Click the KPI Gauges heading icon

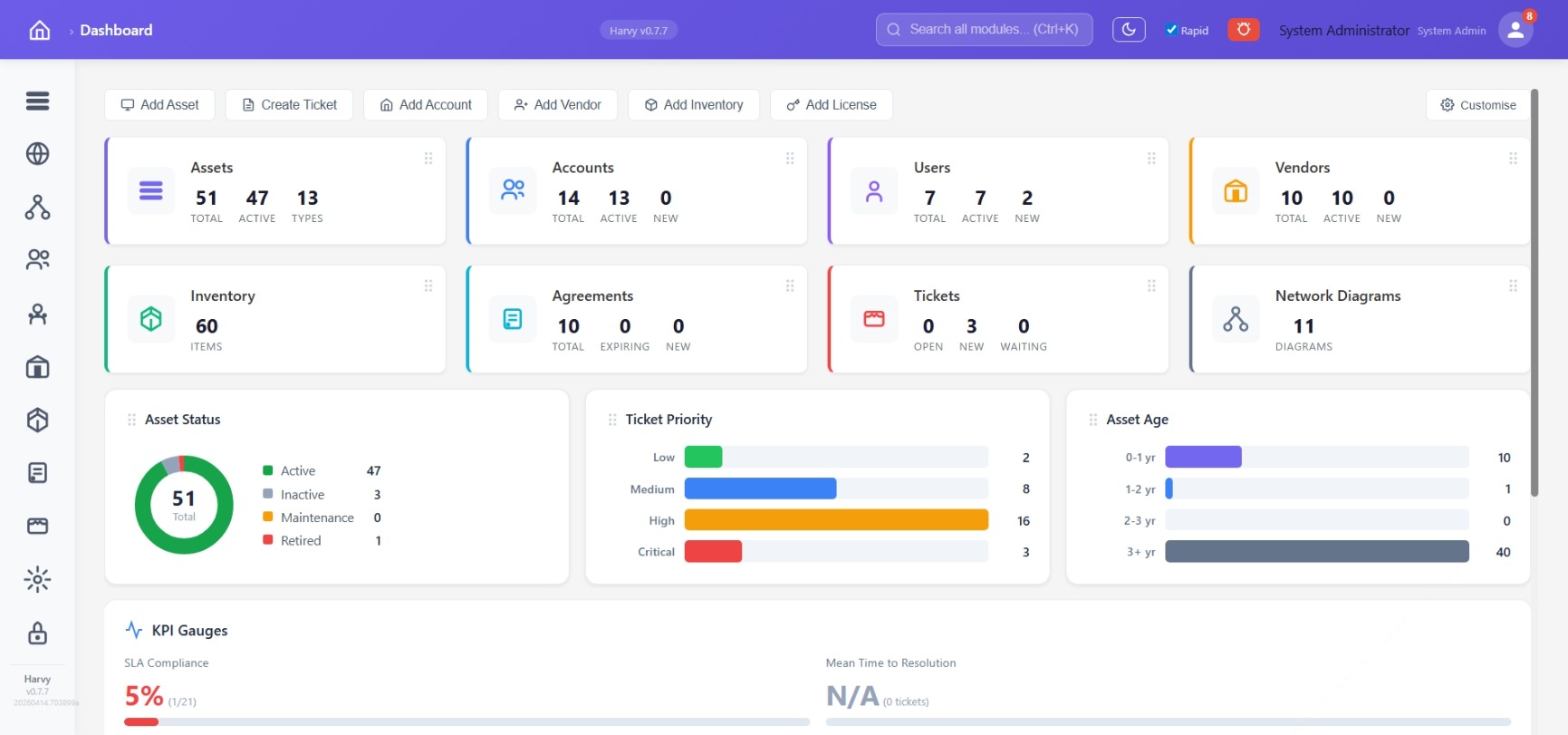(134, 630)
